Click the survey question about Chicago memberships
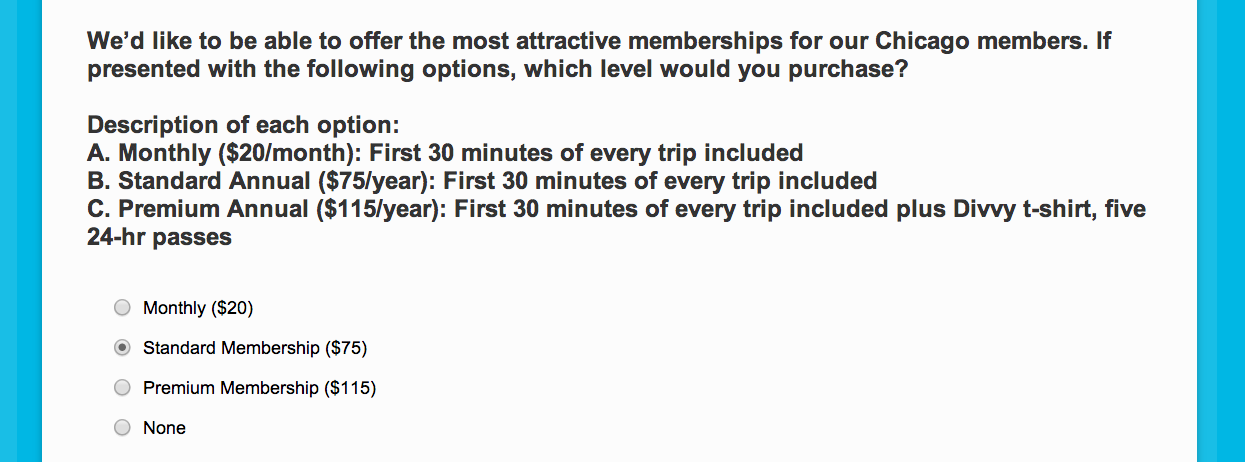 [x=598, y=56]
